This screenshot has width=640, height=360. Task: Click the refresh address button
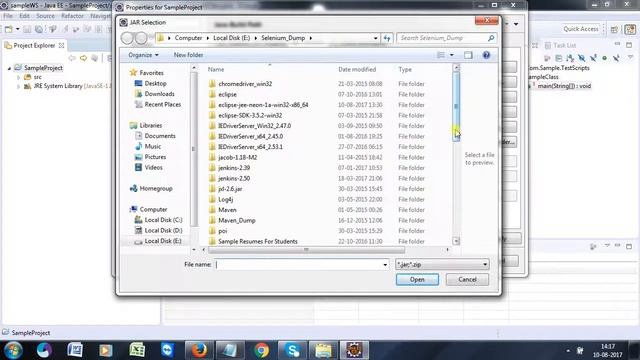point(387,38)
